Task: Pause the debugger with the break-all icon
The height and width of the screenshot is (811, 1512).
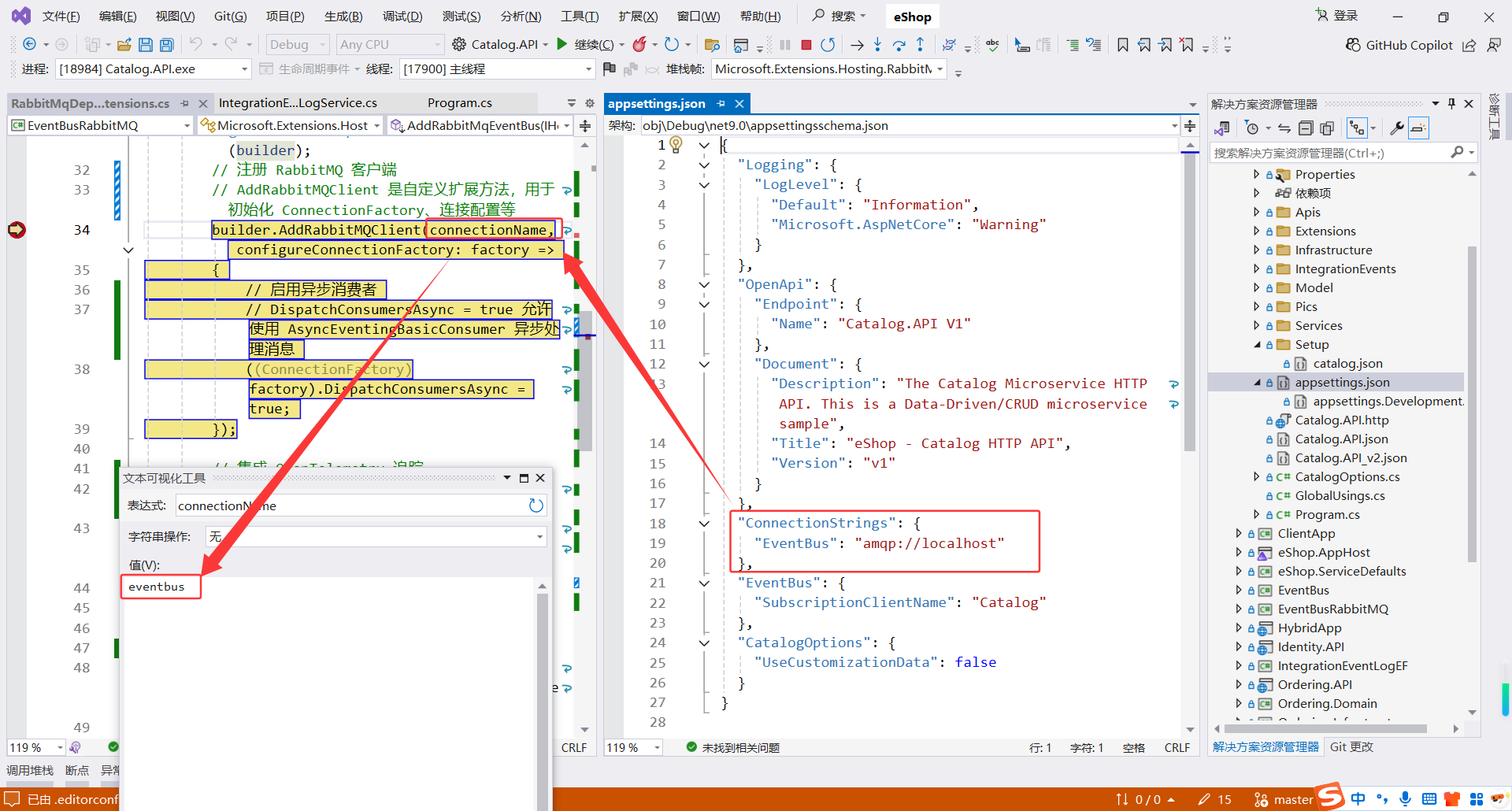Action: tap(784, 45)
